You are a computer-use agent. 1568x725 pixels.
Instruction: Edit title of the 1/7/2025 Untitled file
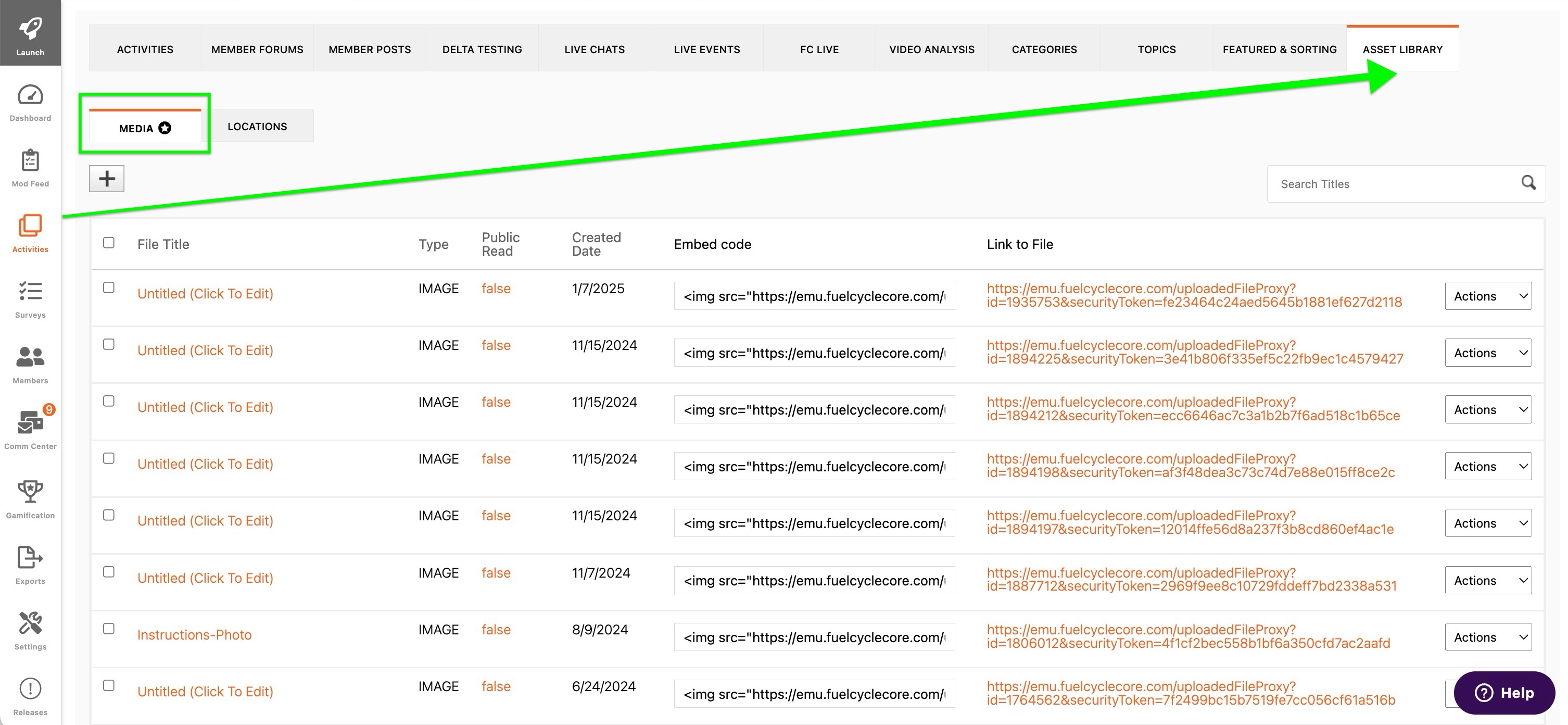pyautogui.click(x=205, y=293)
